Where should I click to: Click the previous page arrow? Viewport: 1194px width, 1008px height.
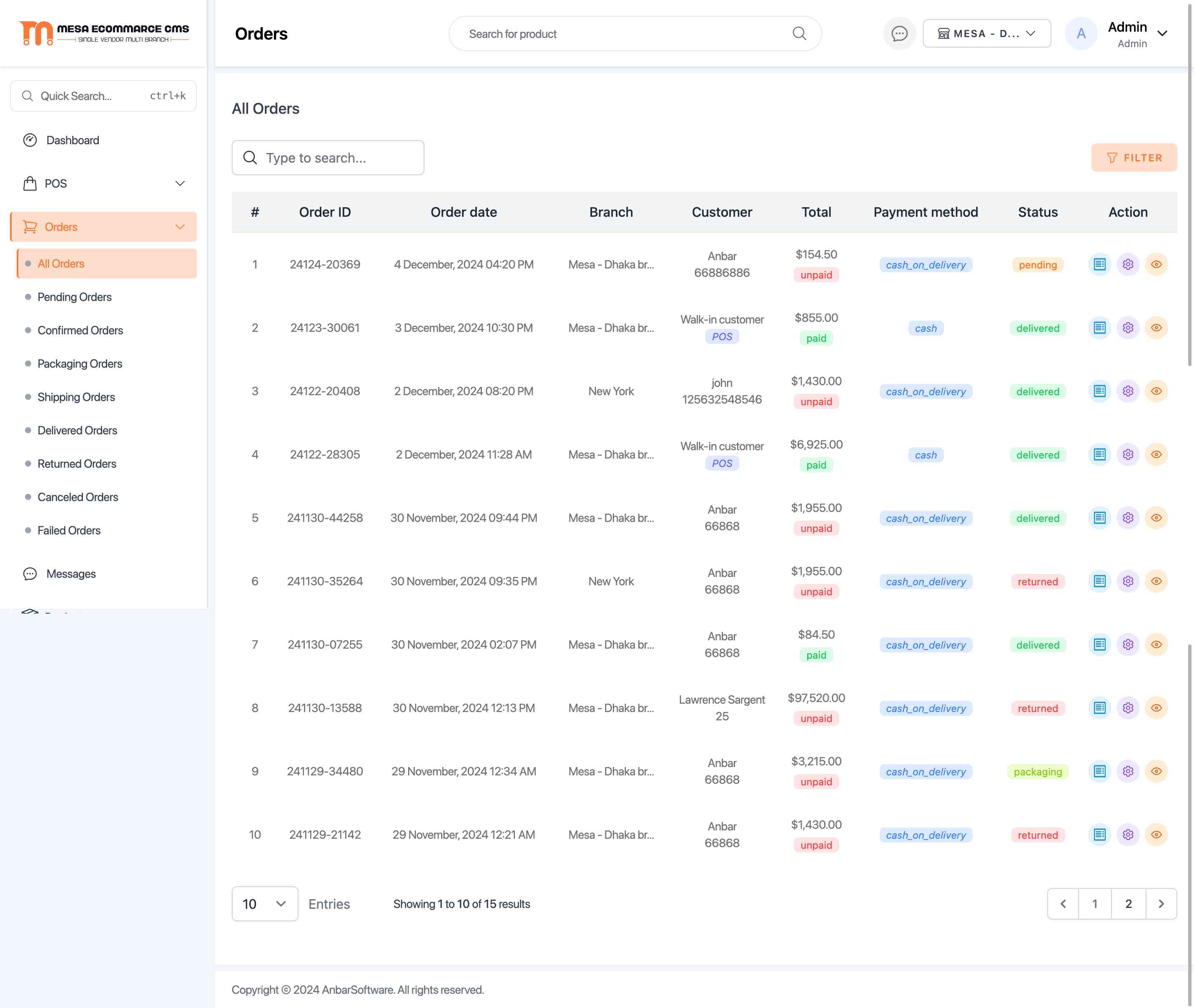[1063, 904]
